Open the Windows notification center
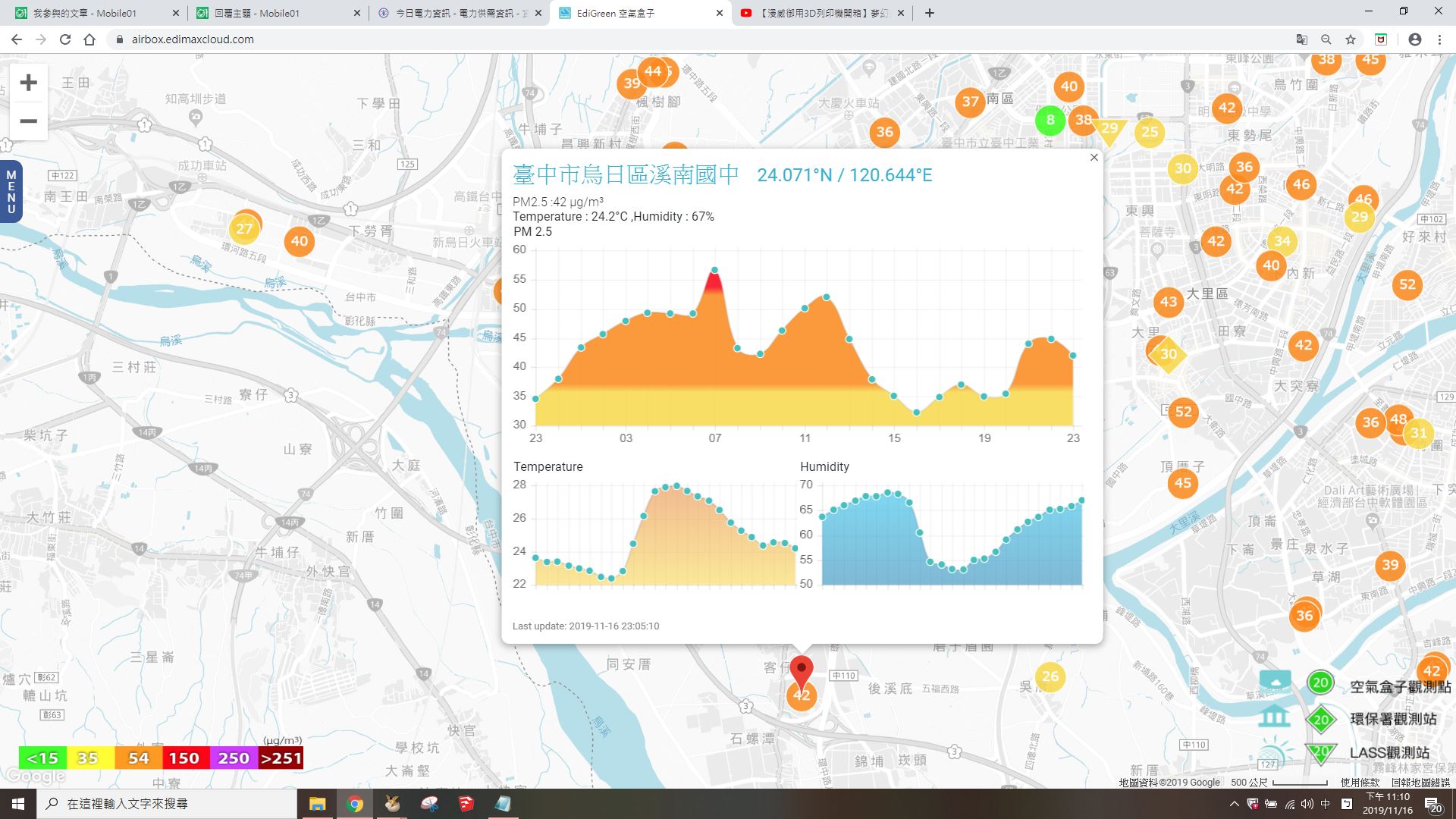Image resolution: width=1456 pixels, height=819 pixels. pyautogui.click(x=1433, y=805)
